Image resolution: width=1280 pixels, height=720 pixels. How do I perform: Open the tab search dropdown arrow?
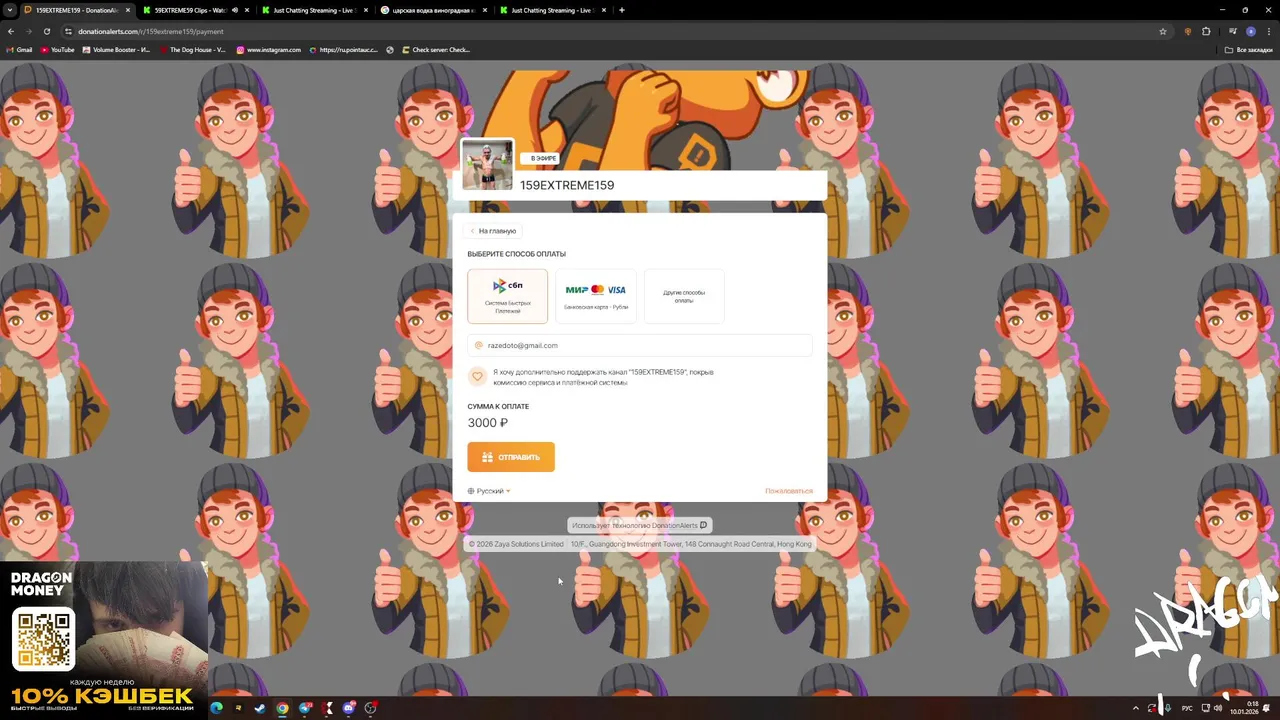(x=10, y=10)
